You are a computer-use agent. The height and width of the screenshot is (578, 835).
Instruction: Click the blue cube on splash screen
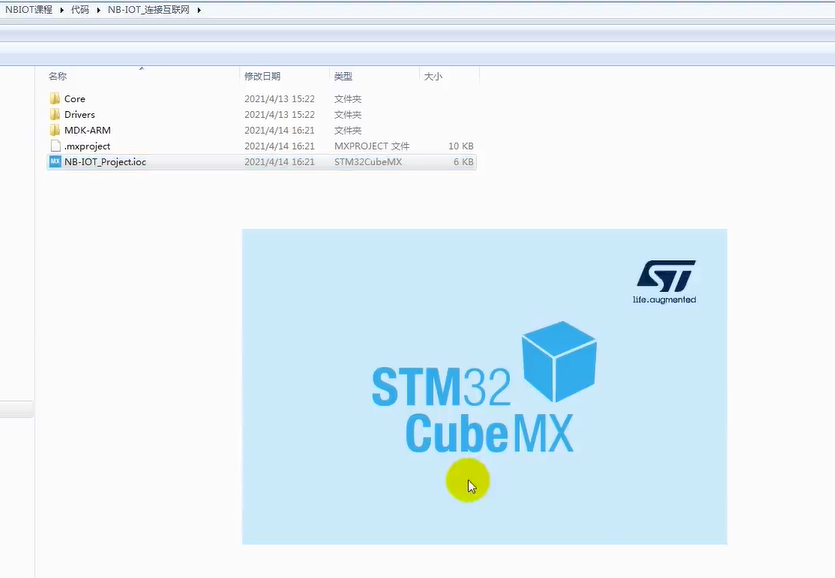(x=559, y=362)
